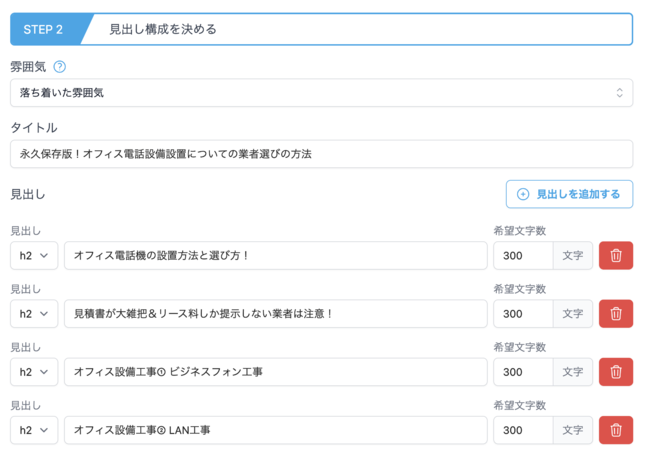650x455 pixels.
Task: Click the help icon next to 雰囲気
Action: (x=60, y=67)
